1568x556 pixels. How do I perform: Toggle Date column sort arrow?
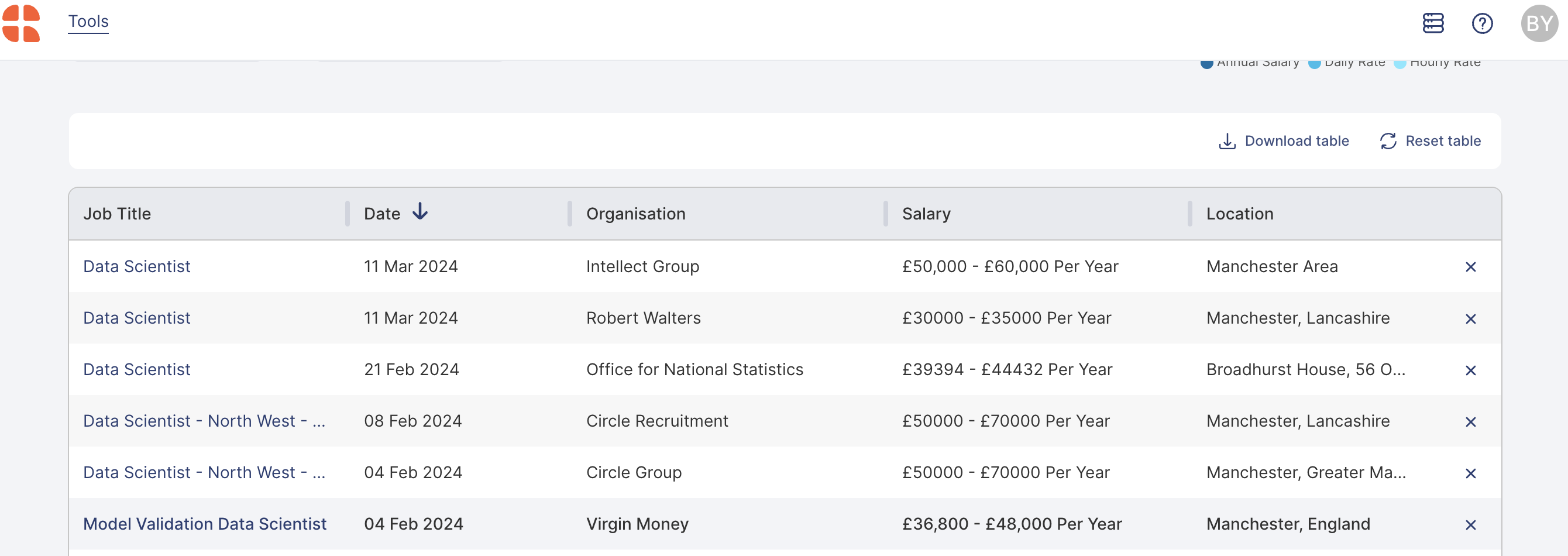pyautogui.click(x=420, y=212)
